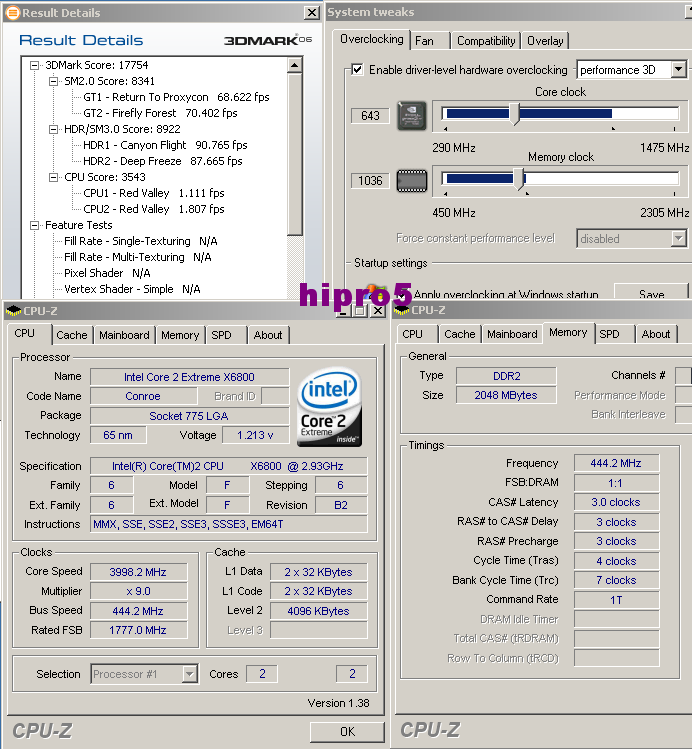Open the Processor #1 selection dropdown

coord(190,674)
